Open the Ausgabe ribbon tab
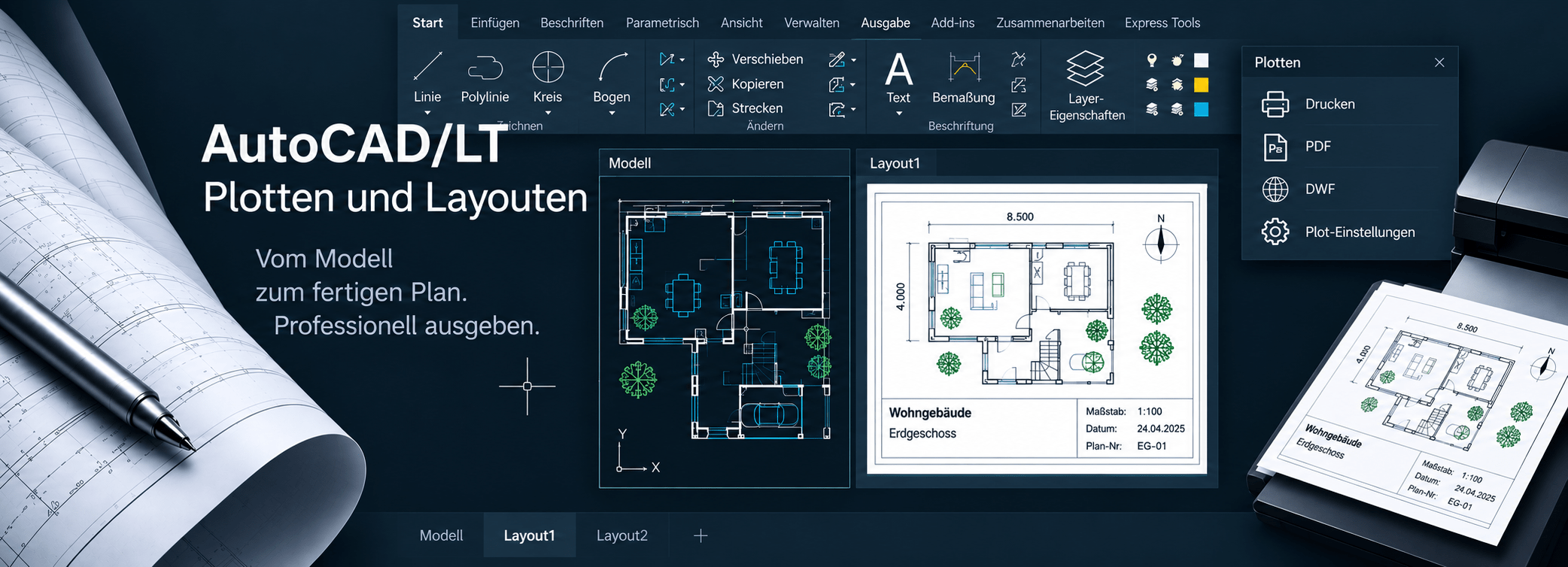The width and height of the screenshot is (1568, 567). pyautogui.click(x=886, y=23)
